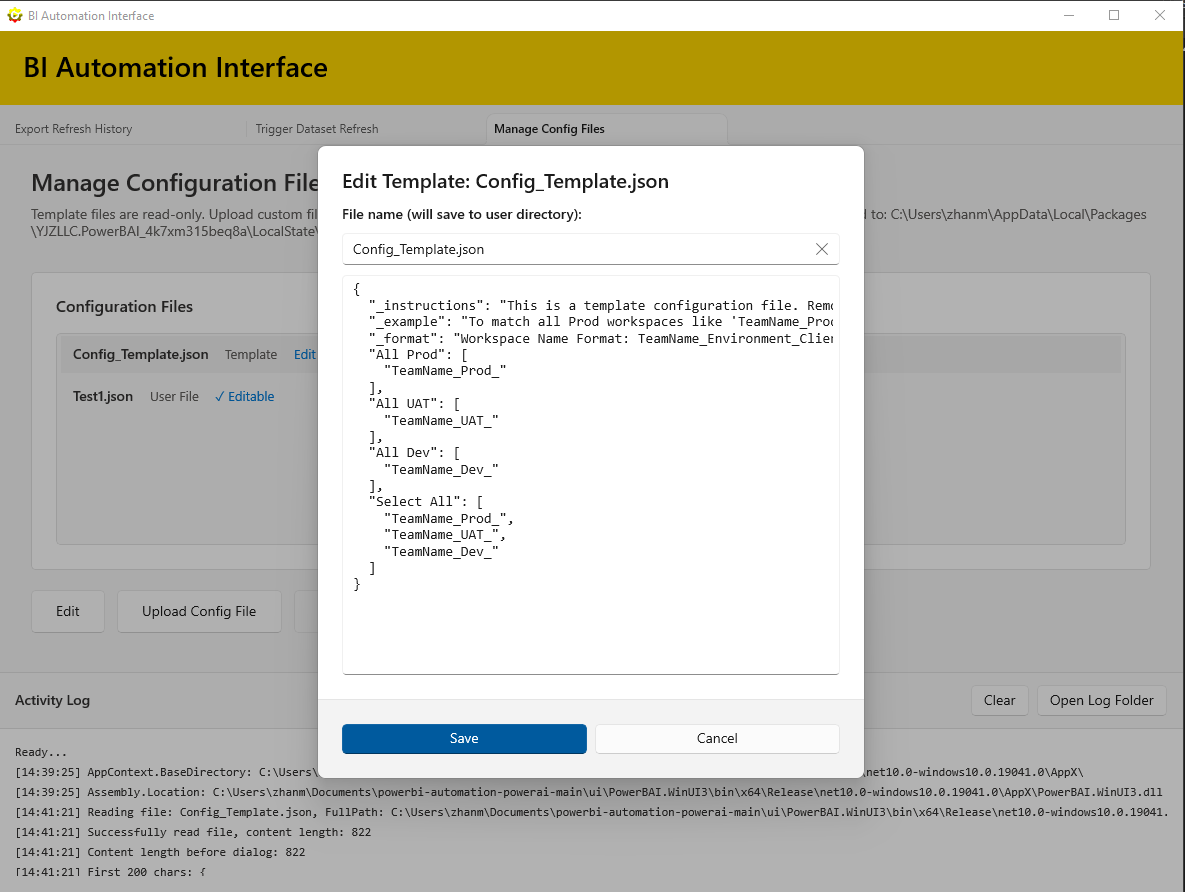Click the BI Automation Interface title bar icon
The height and width of the screenshot is (892, 1185).
pyautogui.click(x=14, y=15)
